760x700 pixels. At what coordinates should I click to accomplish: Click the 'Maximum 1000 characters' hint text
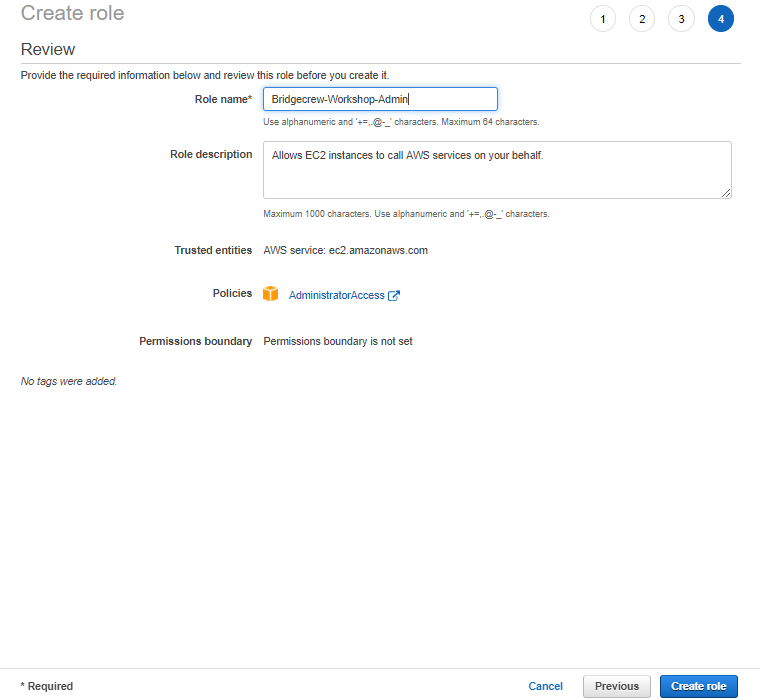click(x=406, y=214)
